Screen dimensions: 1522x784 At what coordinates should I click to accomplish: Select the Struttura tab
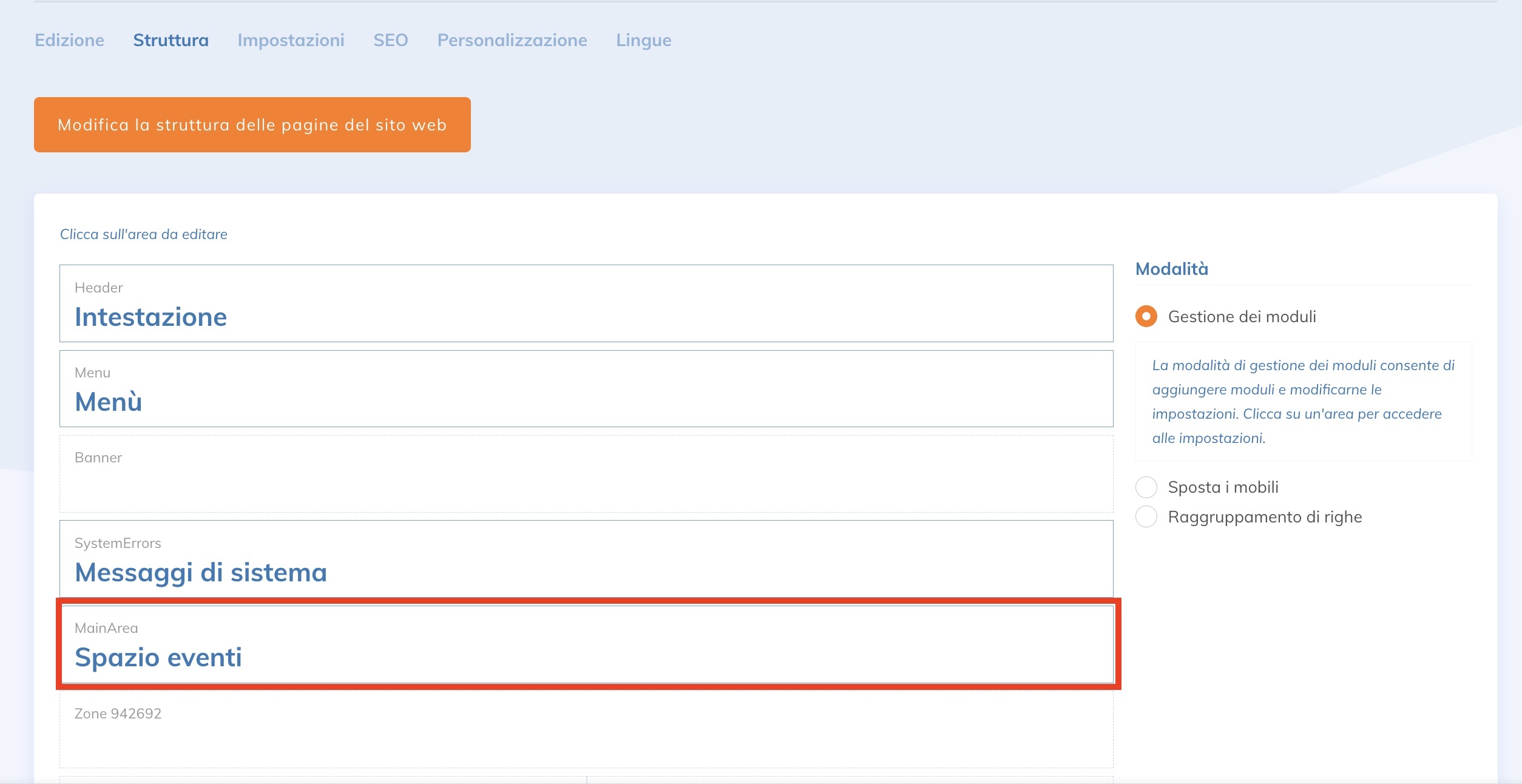tap(171, 40)
